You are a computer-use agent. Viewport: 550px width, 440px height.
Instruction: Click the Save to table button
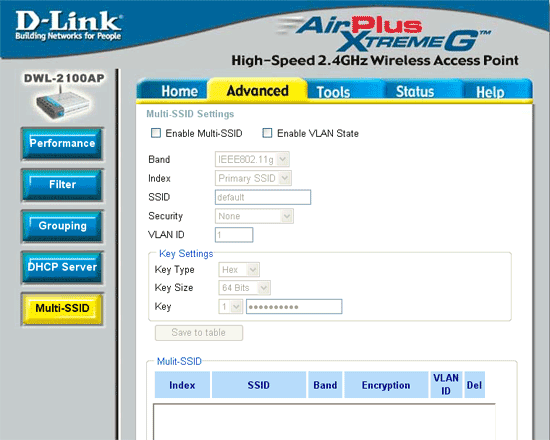(x=199, y=333)
